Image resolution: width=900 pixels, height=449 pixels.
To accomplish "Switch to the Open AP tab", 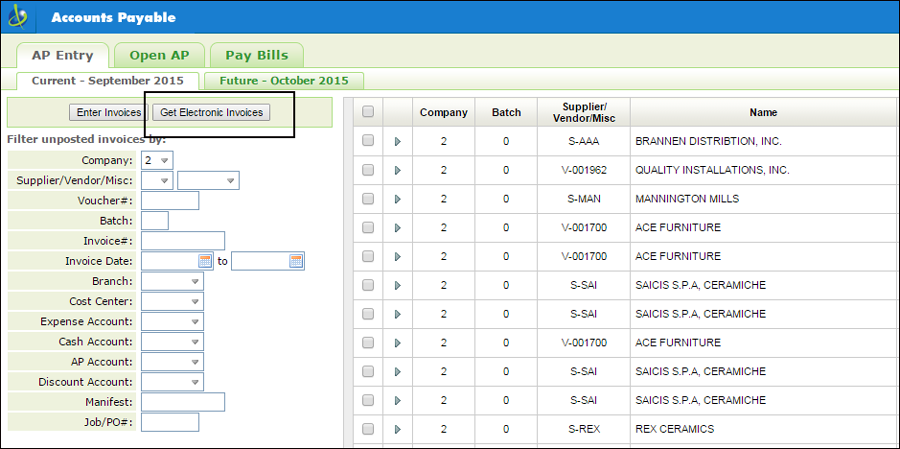I will [158, 55].
